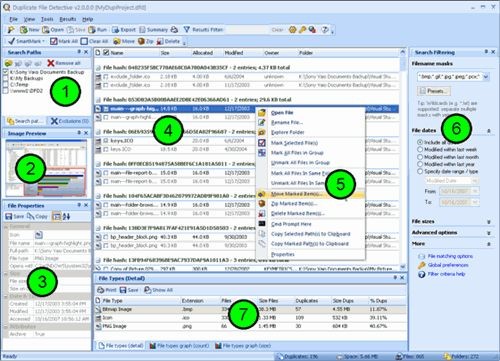Click the New project toolbar icon

coord(23,30)
